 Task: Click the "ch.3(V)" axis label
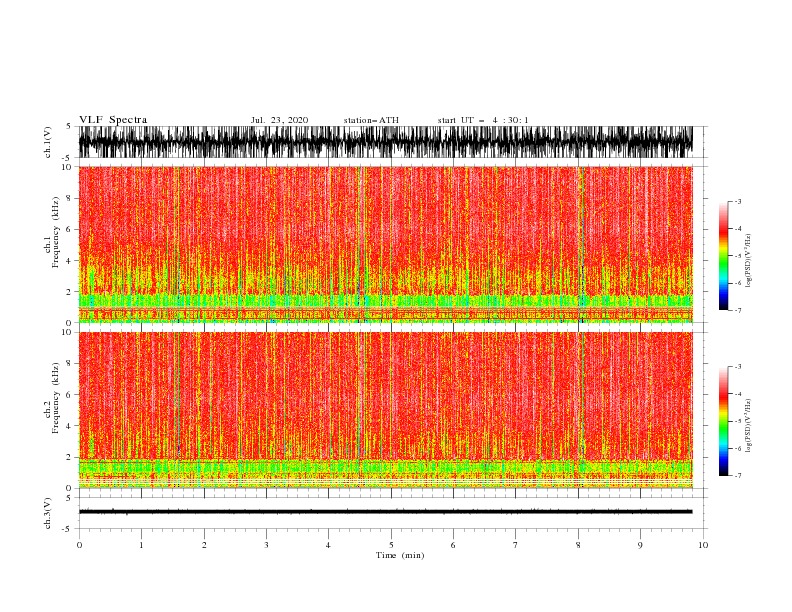click(48, 513)
